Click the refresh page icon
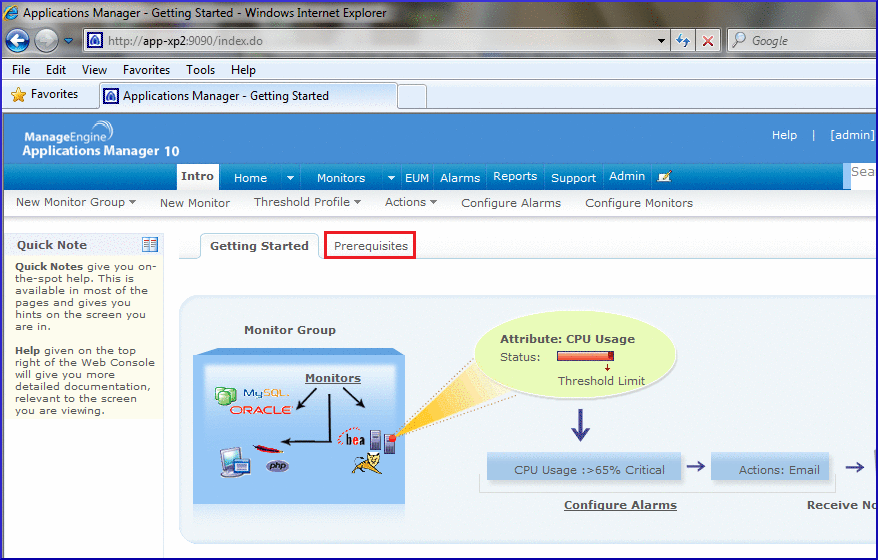 pyautogui.click(x=683, y=41)
